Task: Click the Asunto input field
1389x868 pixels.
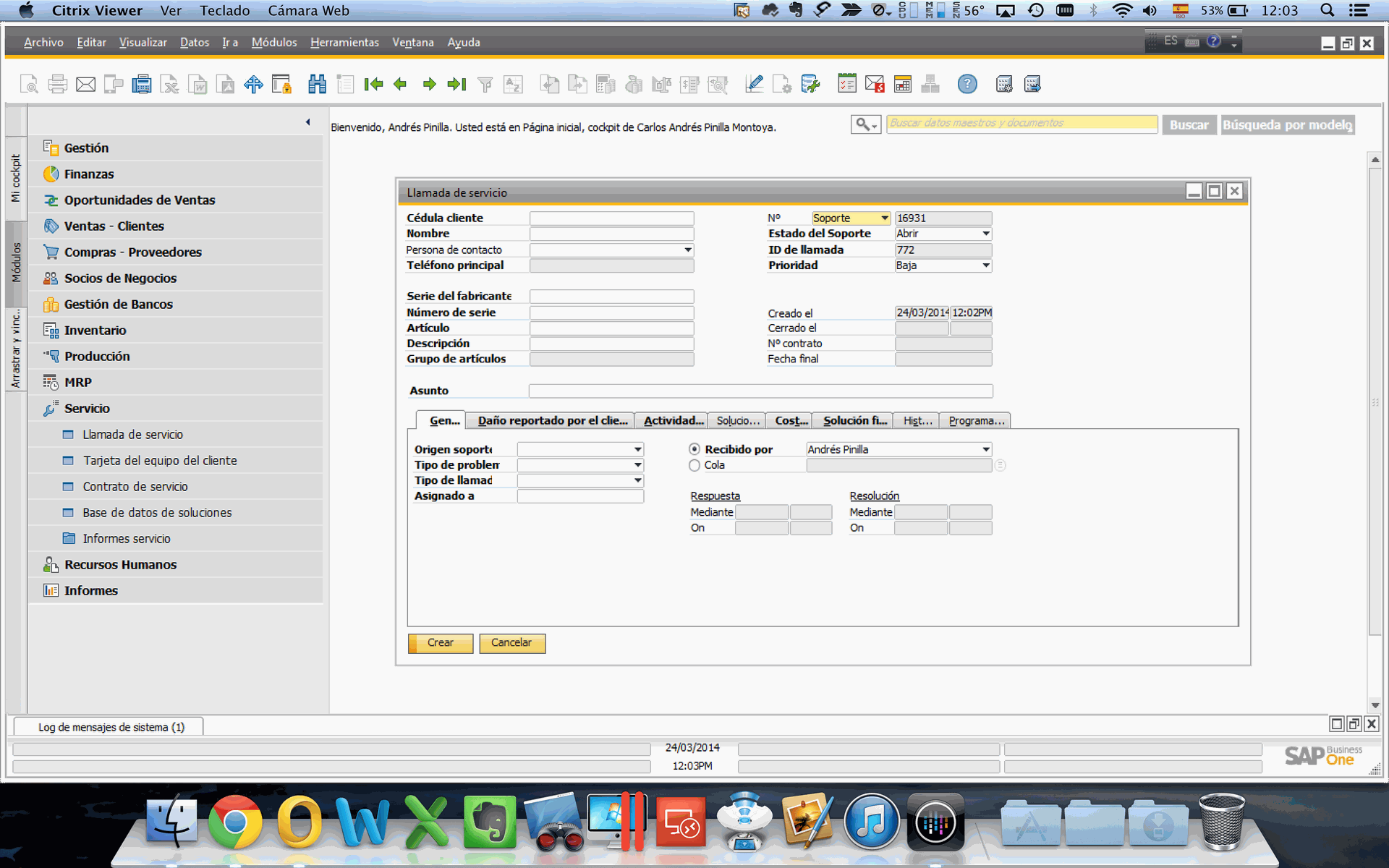Action: click(x=760, y=391)
